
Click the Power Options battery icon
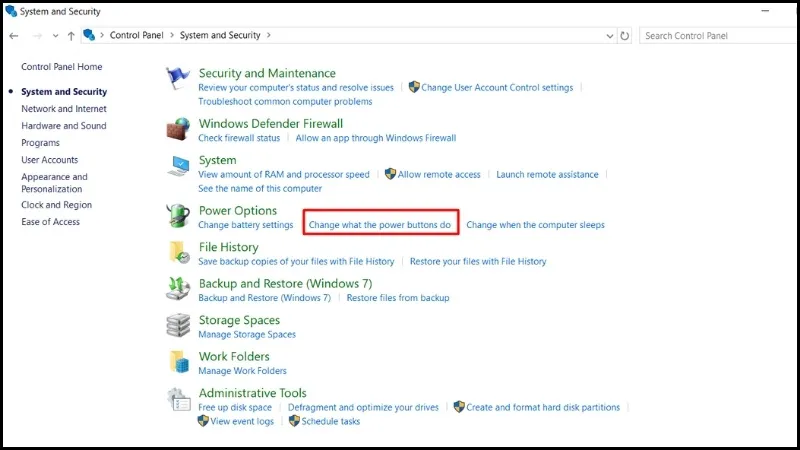pyautogui.click(x=179, y=216)
